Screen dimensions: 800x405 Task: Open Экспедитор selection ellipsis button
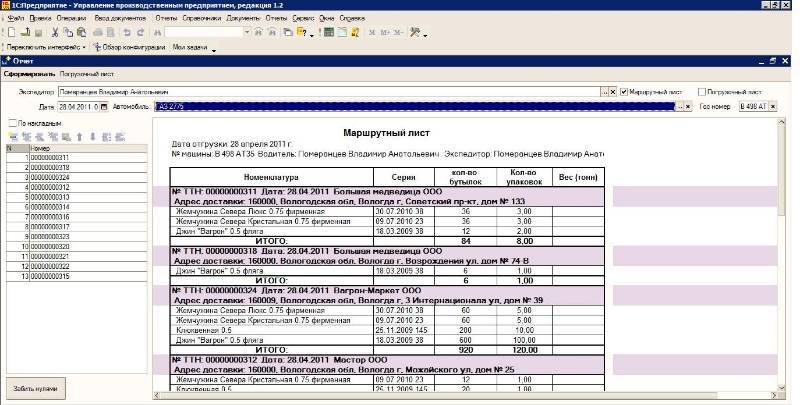coord(604,91)
